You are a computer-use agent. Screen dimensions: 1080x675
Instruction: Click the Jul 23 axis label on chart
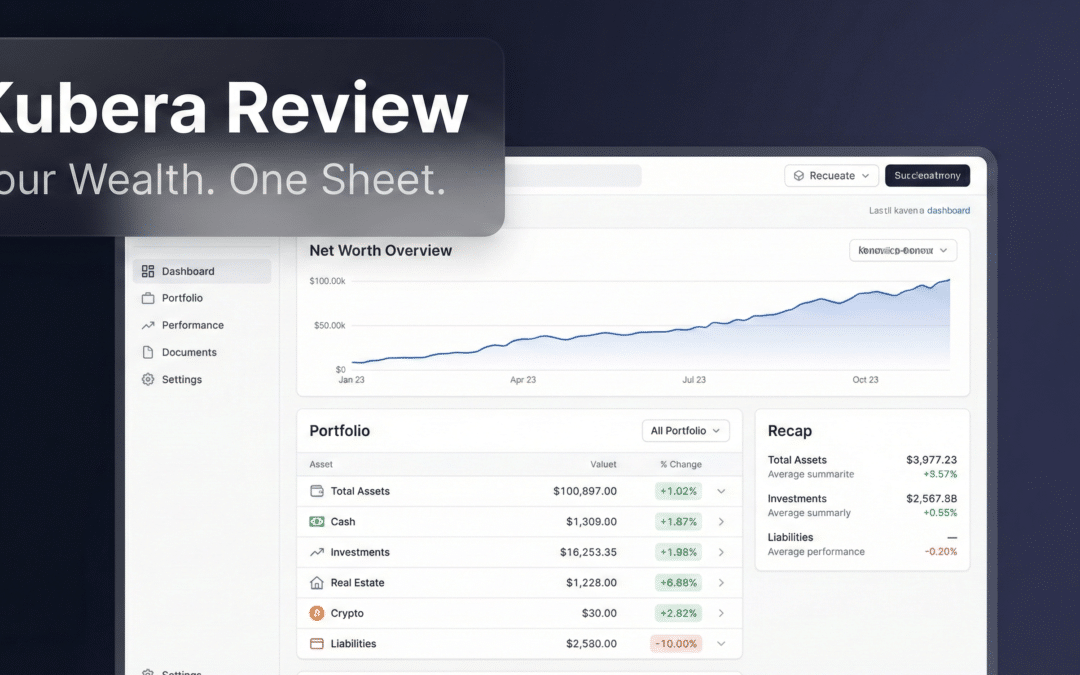[694, 380]
